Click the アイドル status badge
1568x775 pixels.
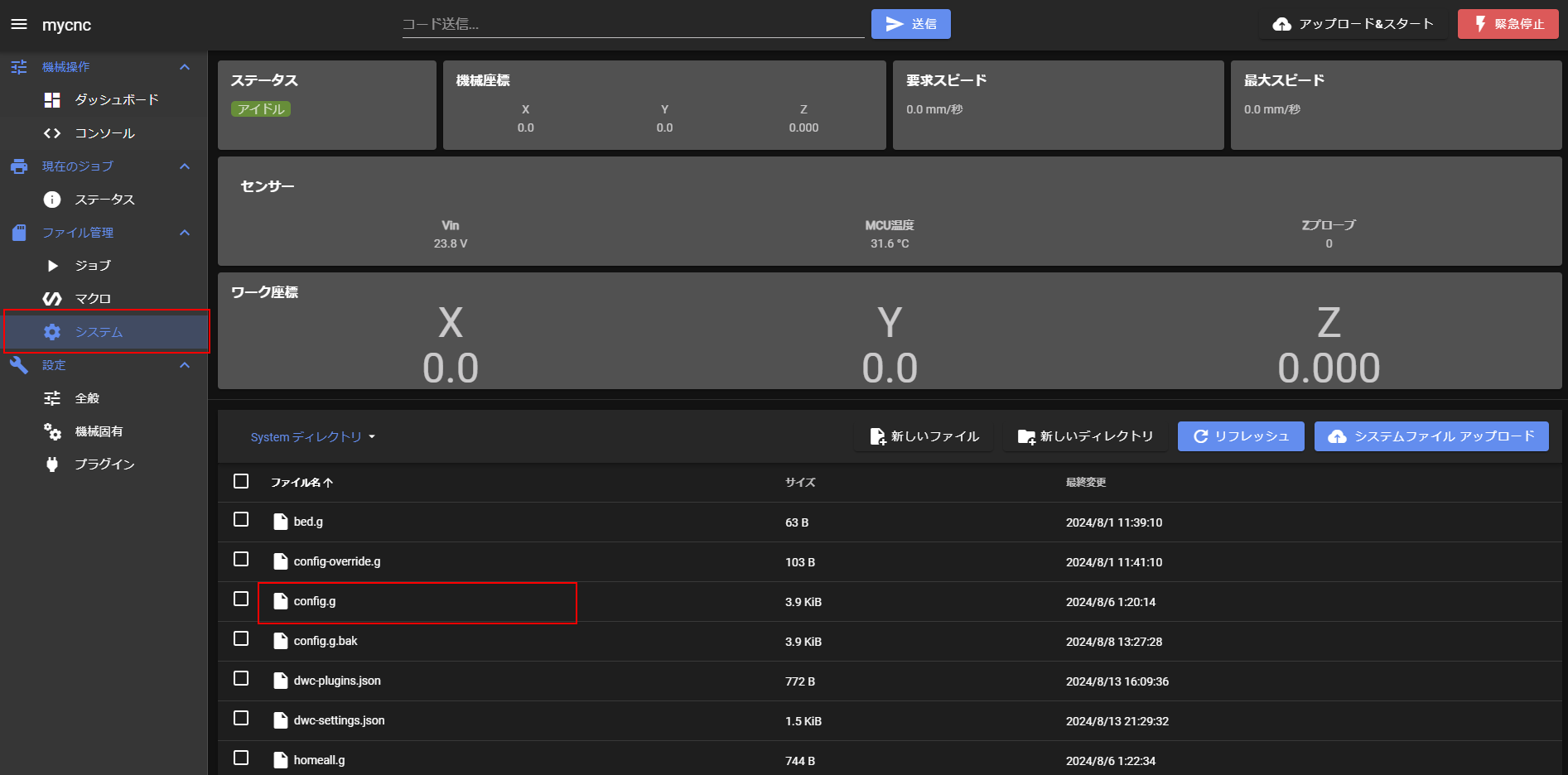click(261, 109)
